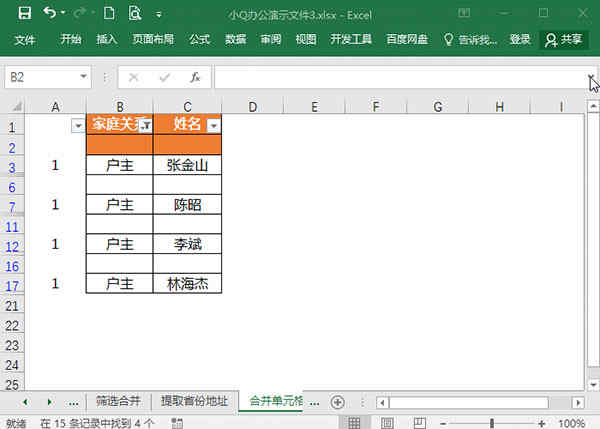Open the undo history dropdown arrow
The width and height of the screenshot is (600, 429).
[x=63, y=13]
